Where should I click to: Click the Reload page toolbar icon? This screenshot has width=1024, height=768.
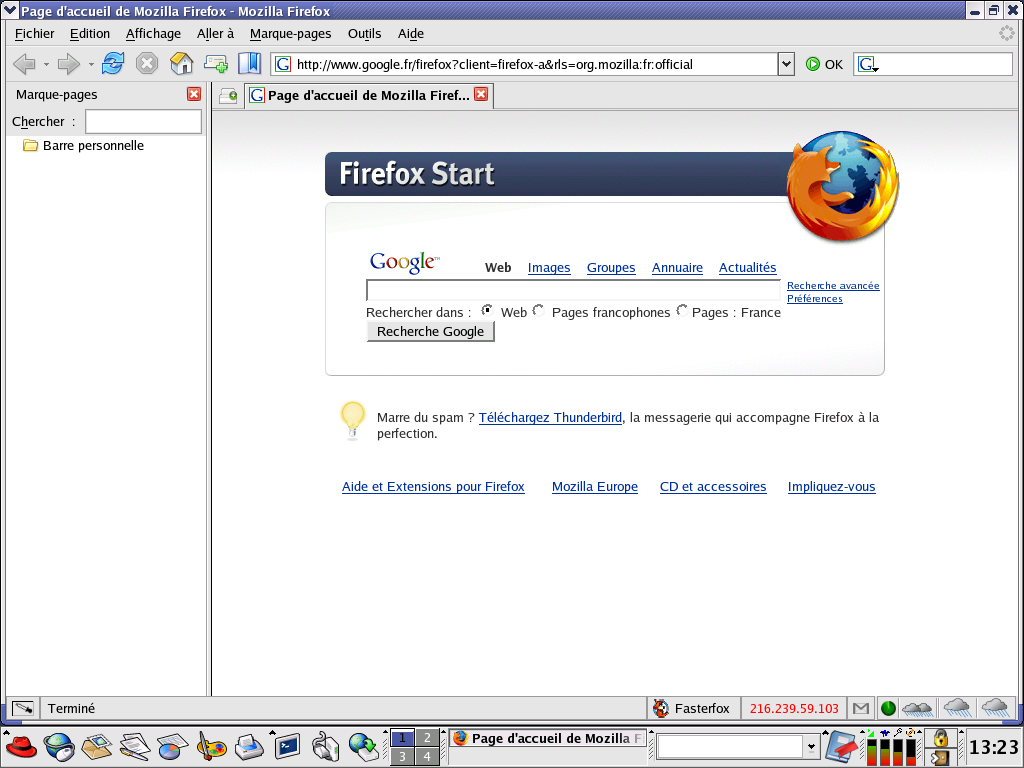[x=112, y=64]
